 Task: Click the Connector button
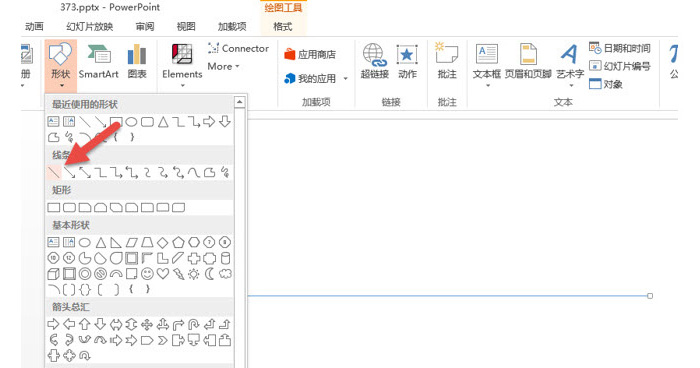[x=238, y=48]
